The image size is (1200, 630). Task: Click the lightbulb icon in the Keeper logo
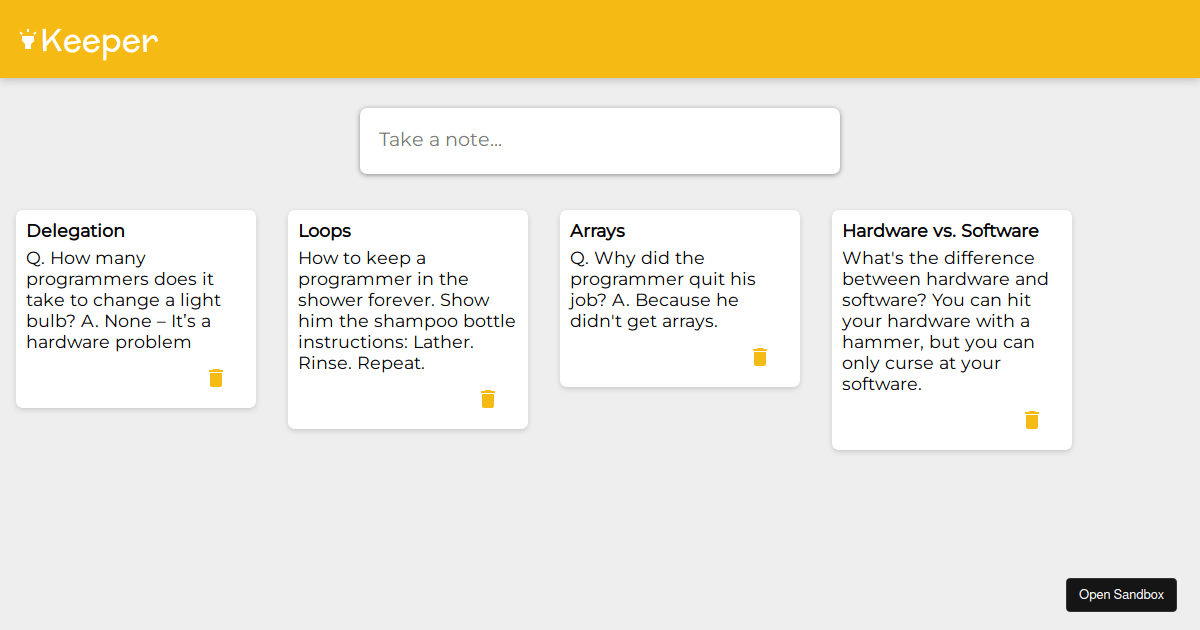tap(28, 40)
